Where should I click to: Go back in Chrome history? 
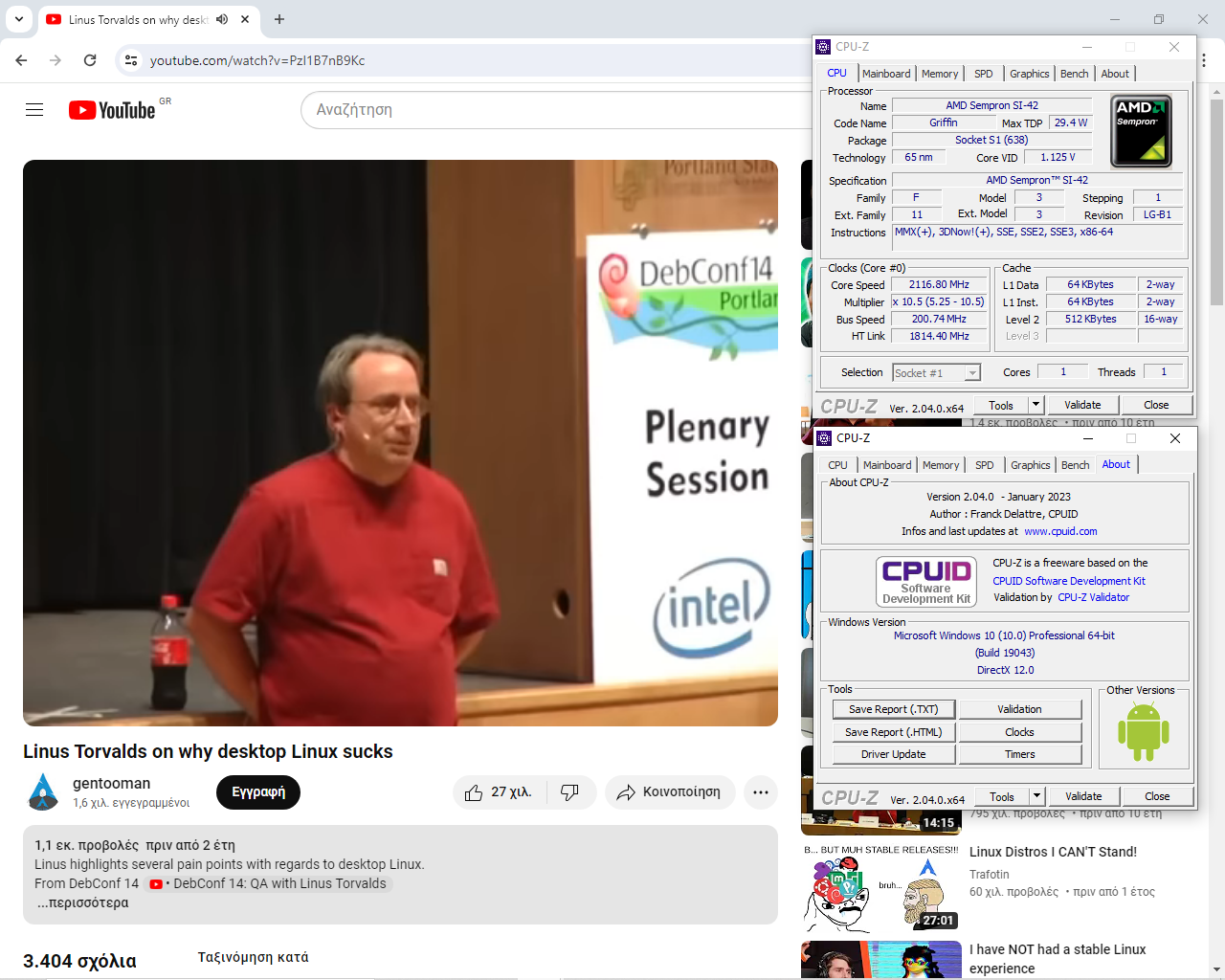pos(21,60)
